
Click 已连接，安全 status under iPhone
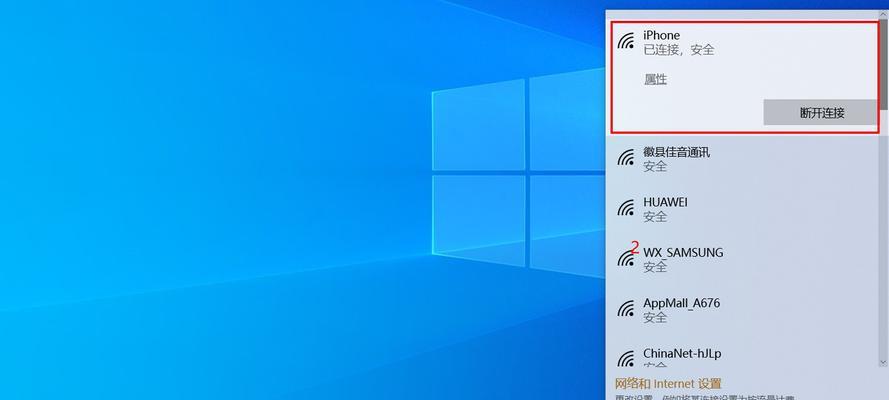pyautogui.click(x=679, y=50)
